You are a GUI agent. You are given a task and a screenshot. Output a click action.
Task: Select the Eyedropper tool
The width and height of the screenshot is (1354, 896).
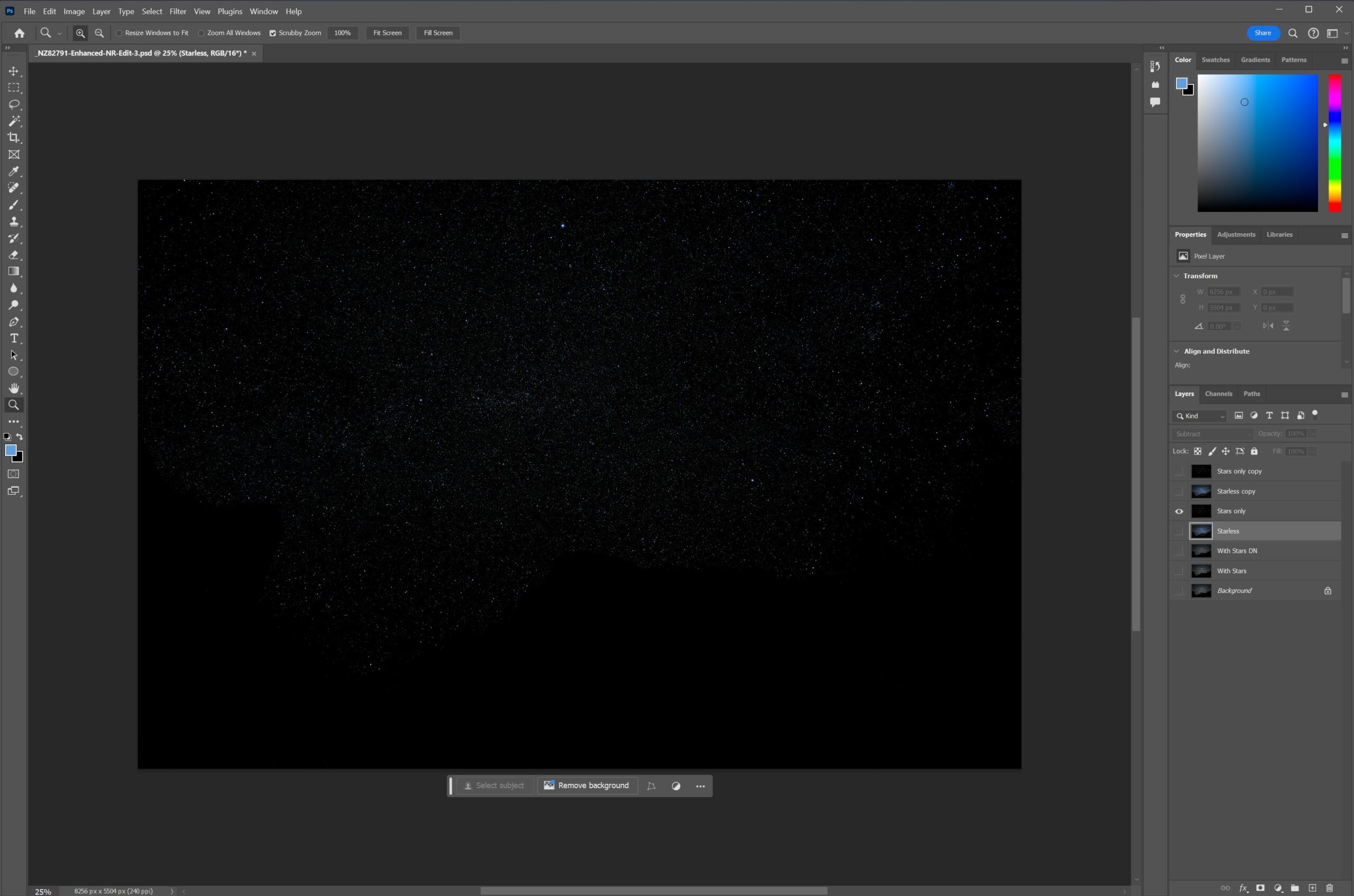point(14,171)
